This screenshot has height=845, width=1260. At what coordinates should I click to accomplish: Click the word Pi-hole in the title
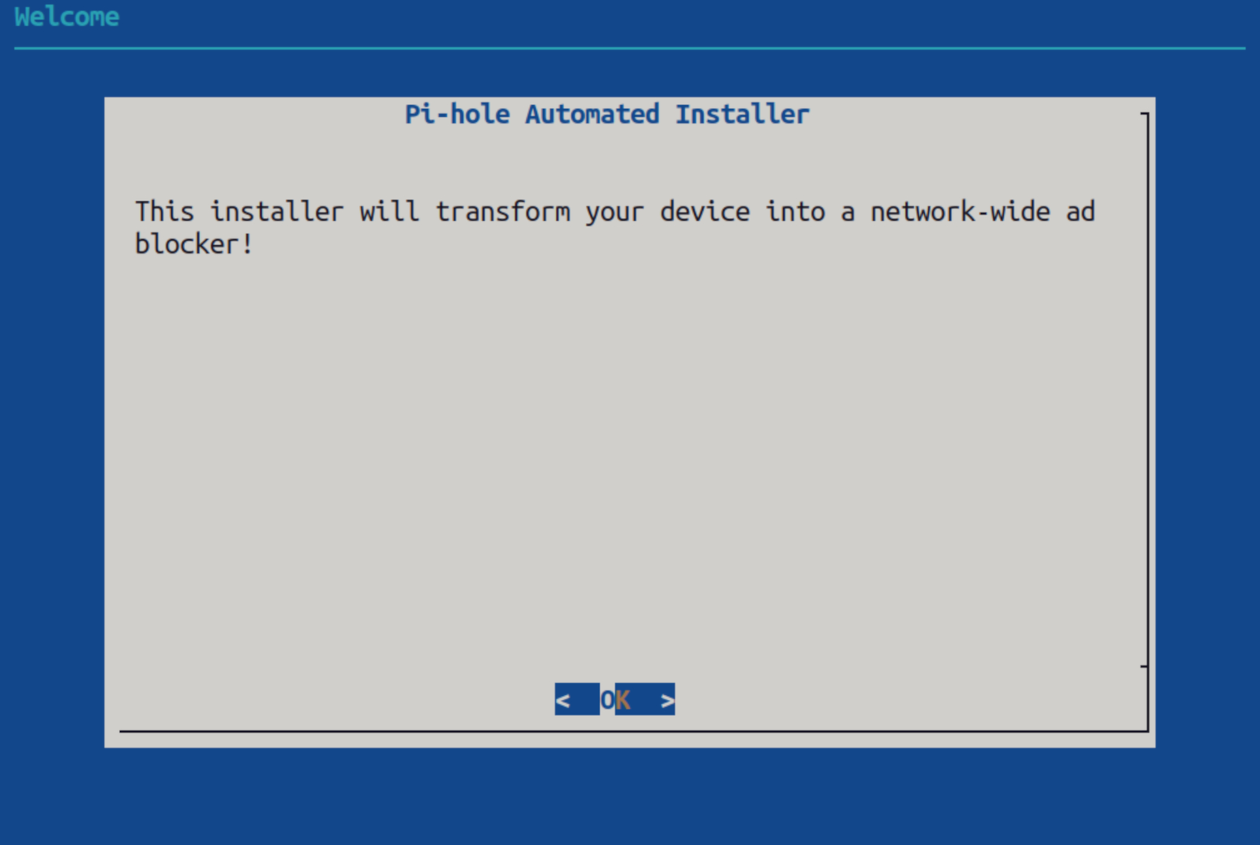point(457,114)
